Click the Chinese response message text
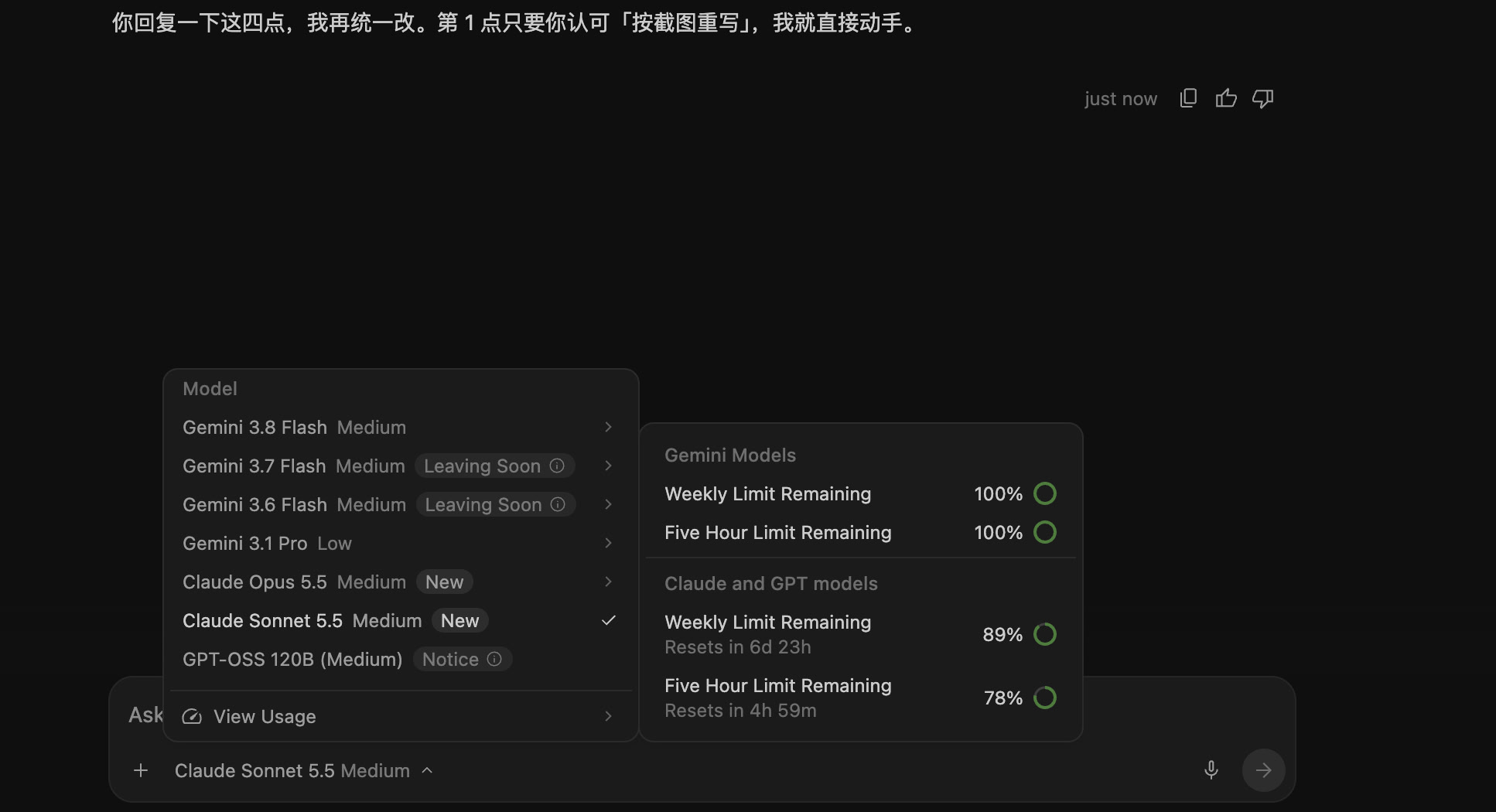 click(514, 22)
